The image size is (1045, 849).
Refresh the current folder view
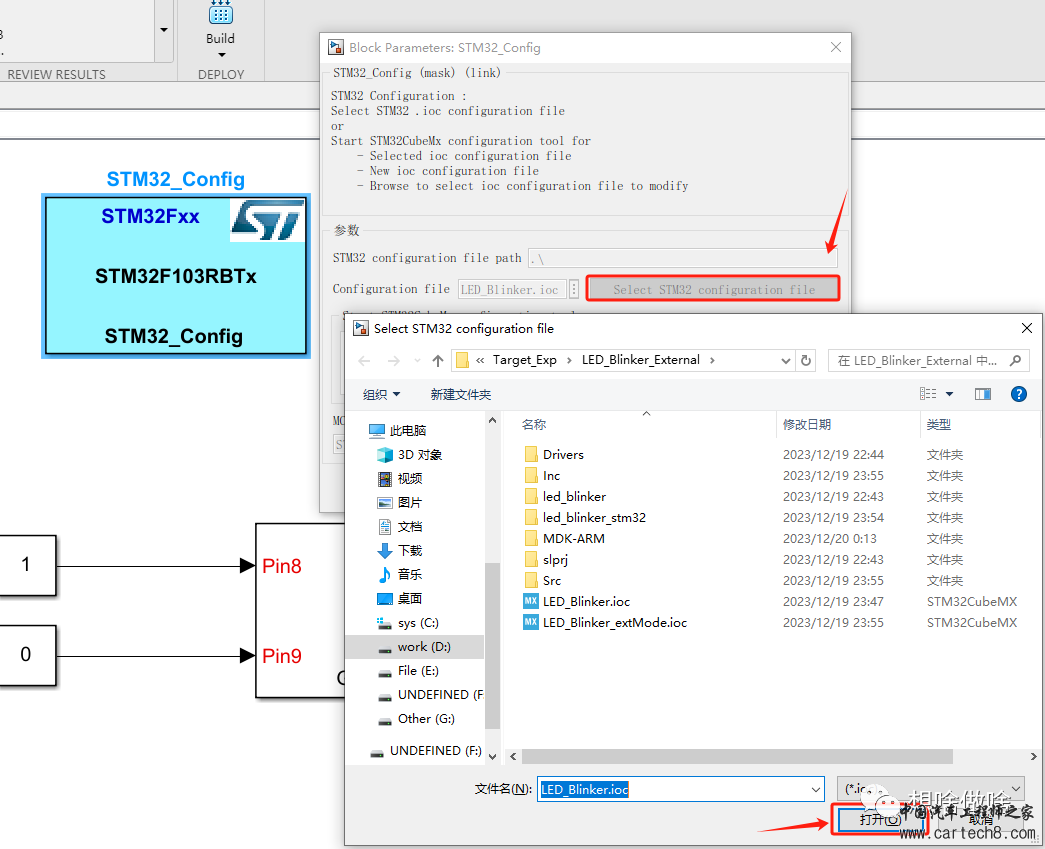point(806,361)
